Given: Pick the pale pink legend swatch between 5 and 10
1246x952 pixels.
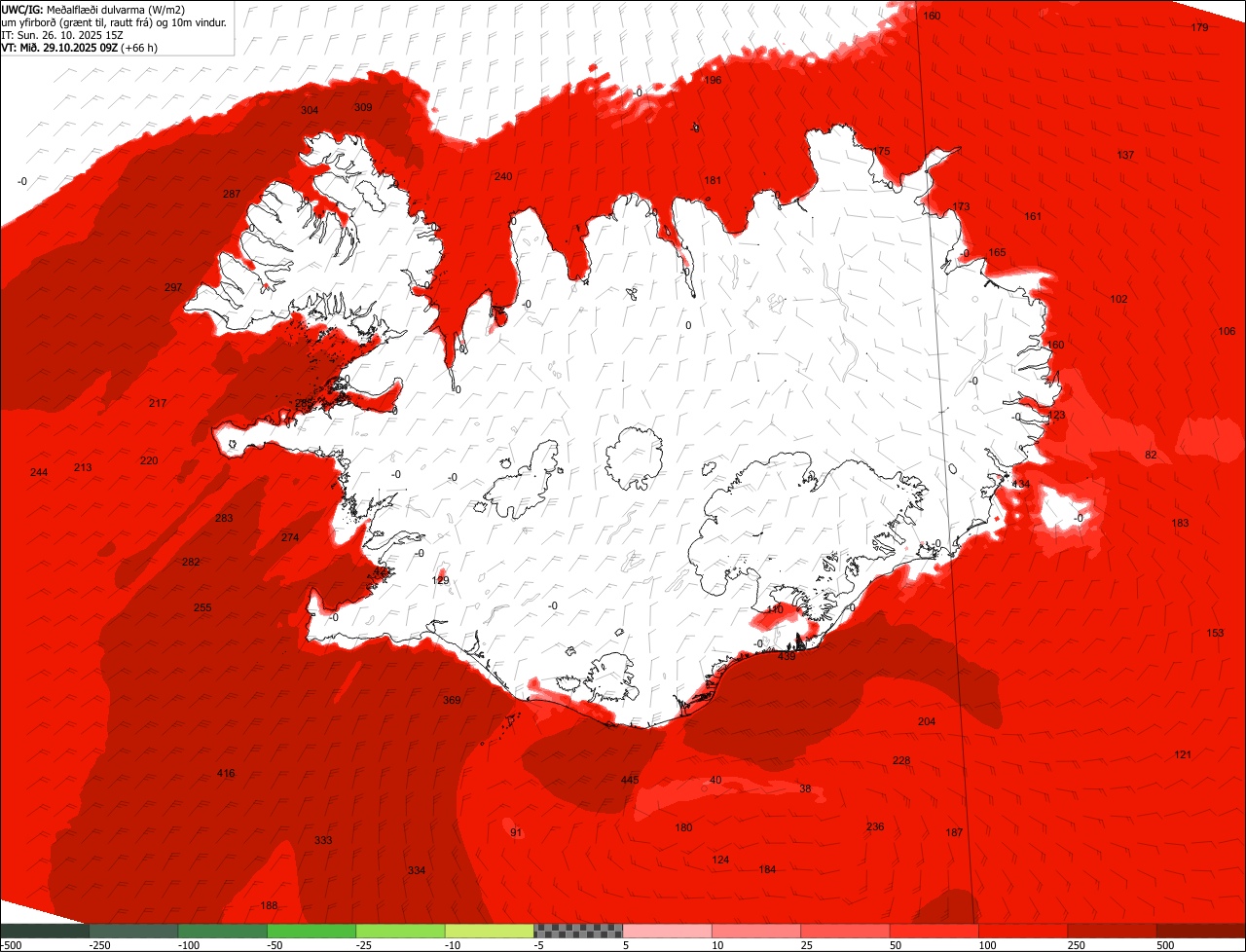Looking at the screenshot, I should 667,931.
